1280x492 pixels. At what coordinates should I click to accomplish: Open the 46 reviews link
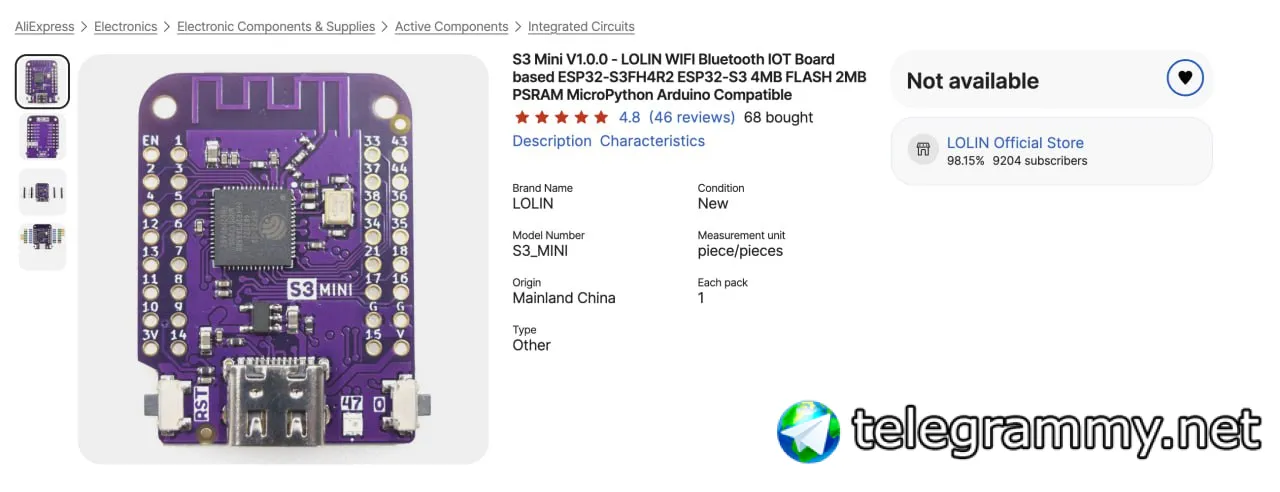click(692, 118)
